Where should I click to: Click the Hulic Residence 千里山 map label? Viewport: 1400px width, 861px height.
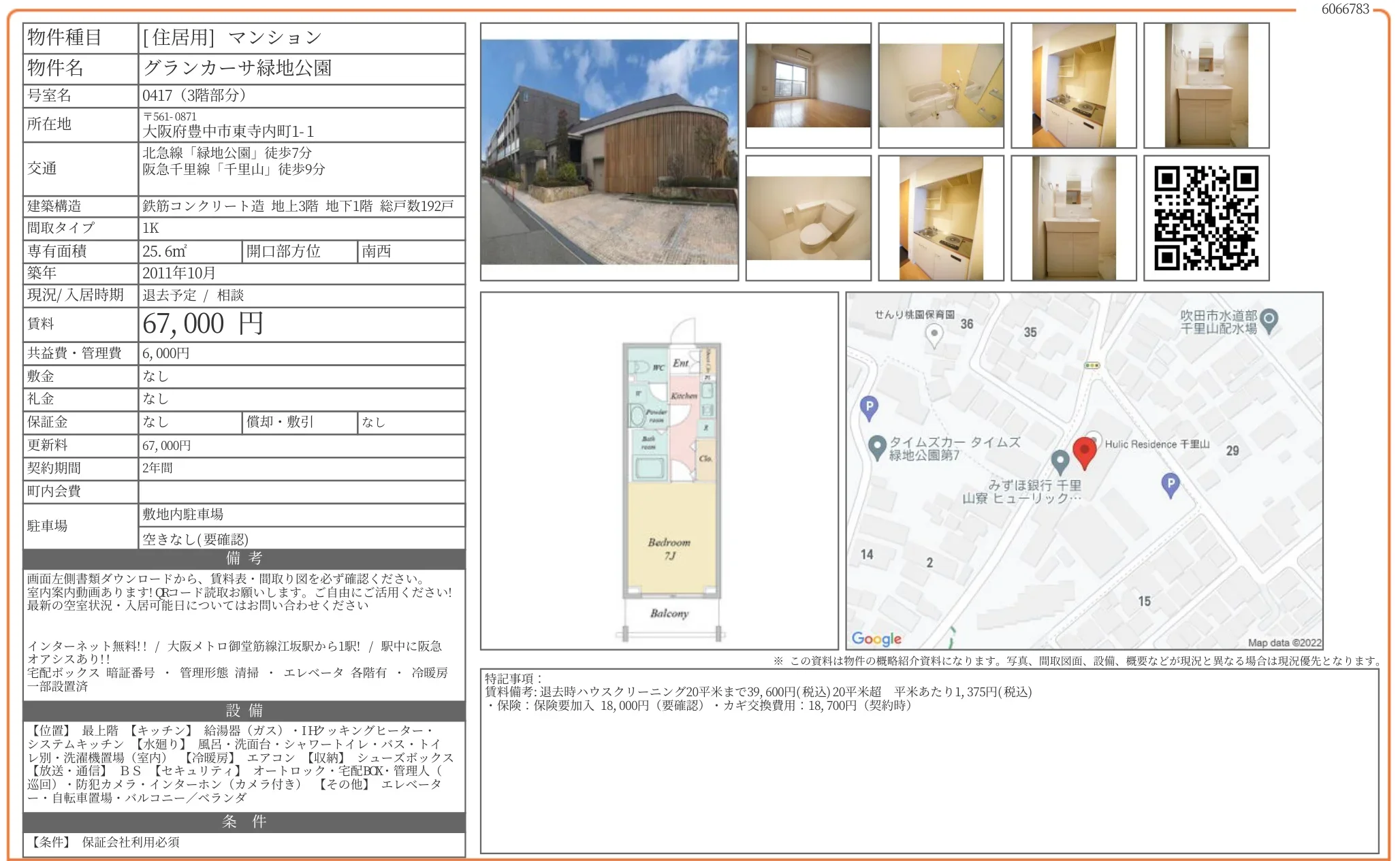point(1157,444)
